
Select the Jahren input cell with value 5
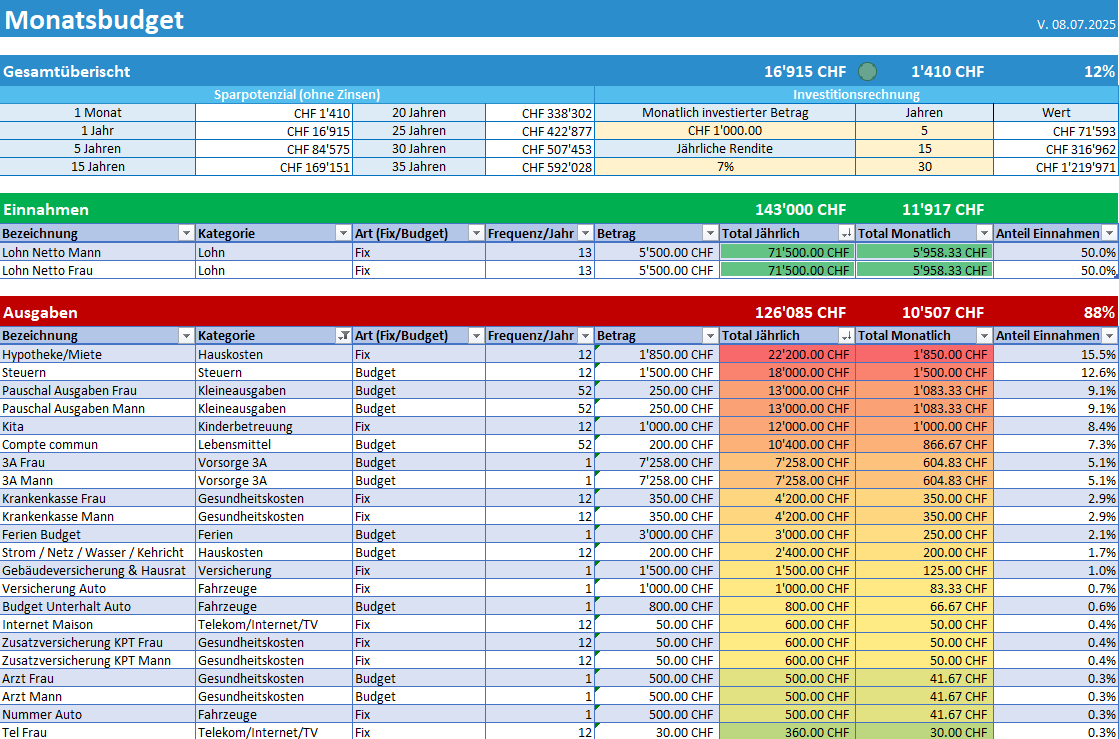(x=924, y=131)
